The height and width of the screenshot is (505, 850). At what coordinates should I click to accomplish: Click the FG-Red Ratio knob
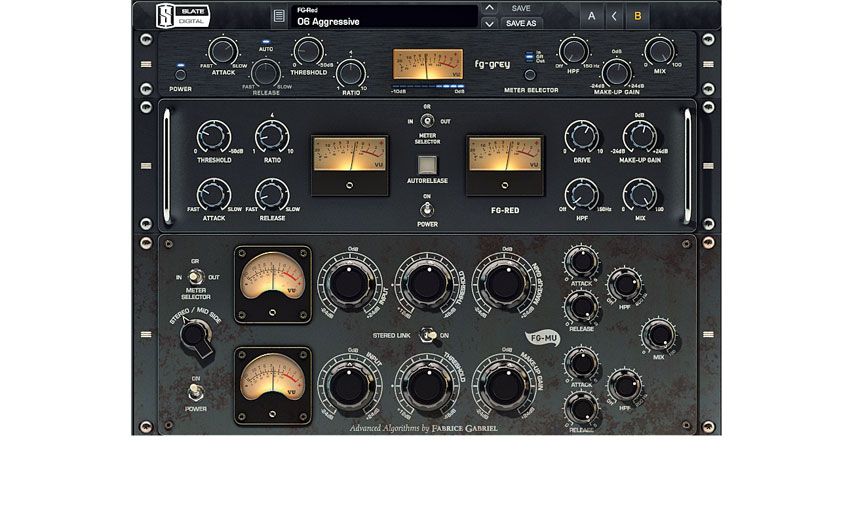click(272, 137)
